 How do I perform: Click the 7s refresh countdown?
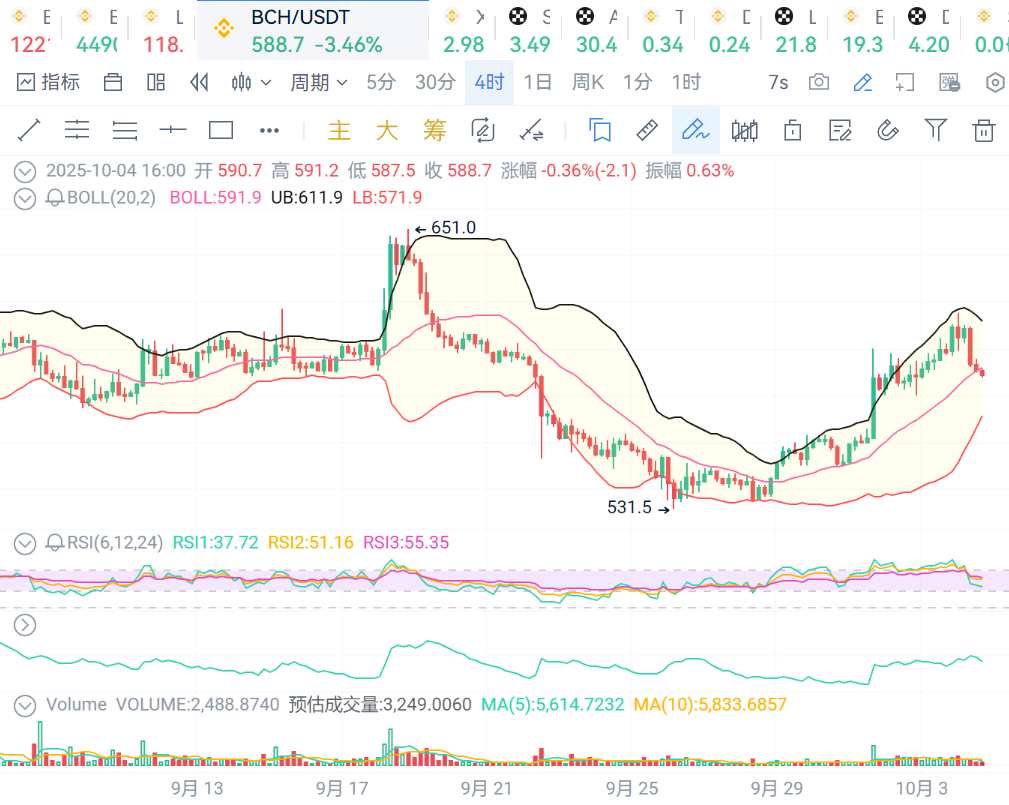[778, 82]
